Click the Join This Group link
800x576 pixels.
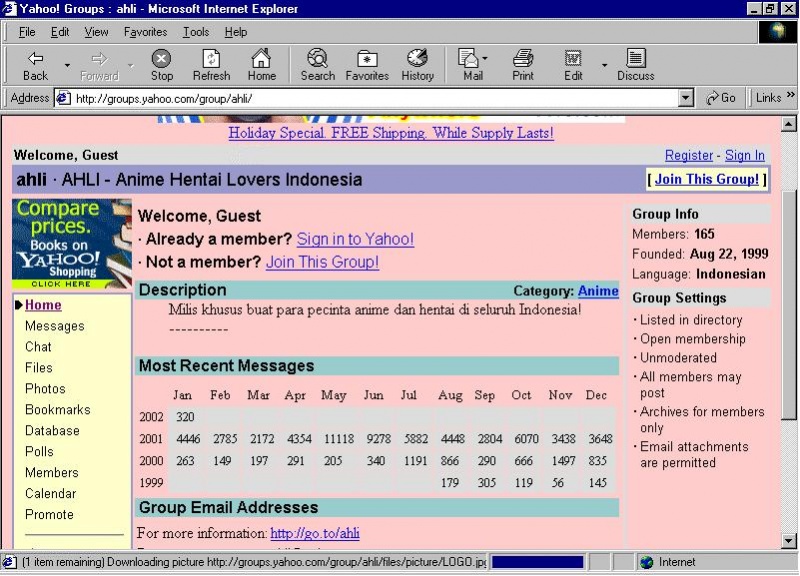click(707, 179)
